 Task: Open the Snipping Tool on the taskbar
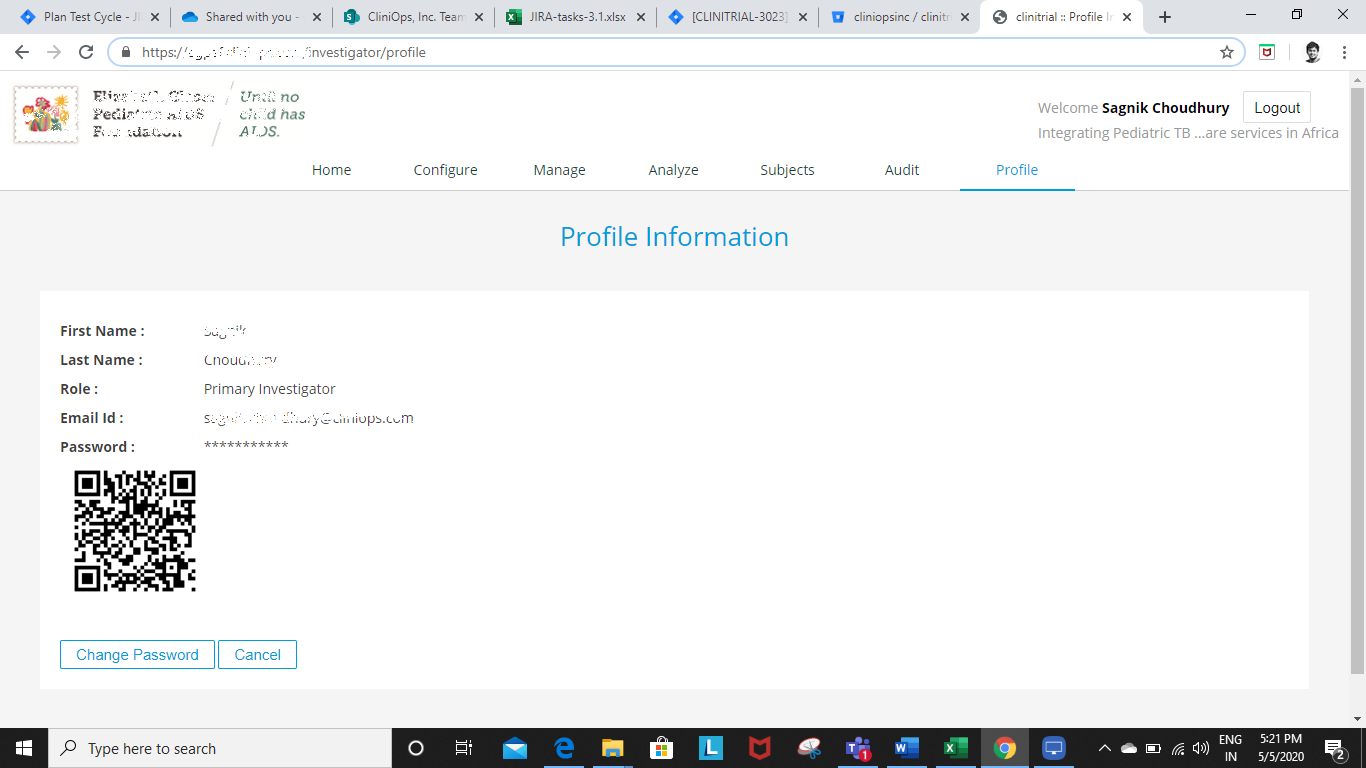click(809, 748)
